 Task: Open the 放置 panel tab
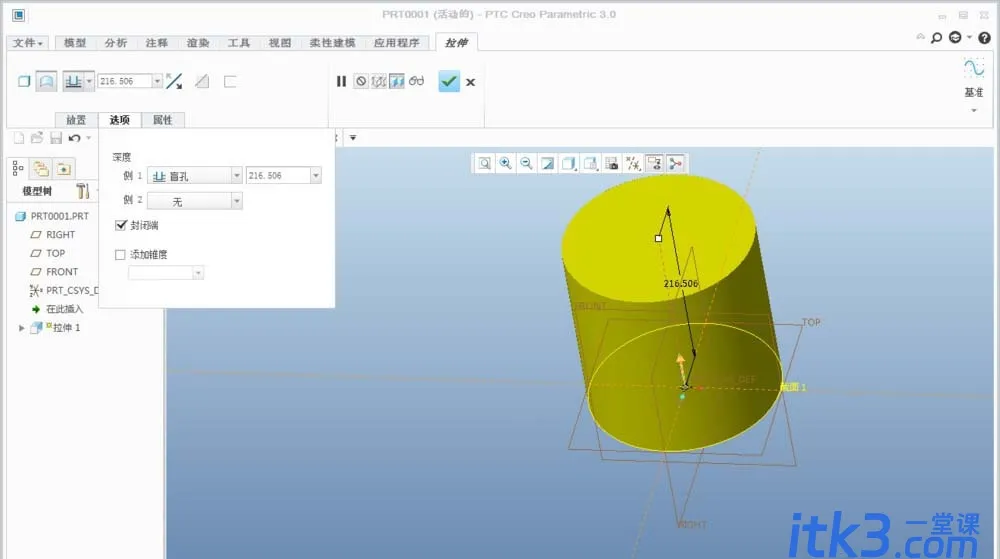[x=76, y=120]
